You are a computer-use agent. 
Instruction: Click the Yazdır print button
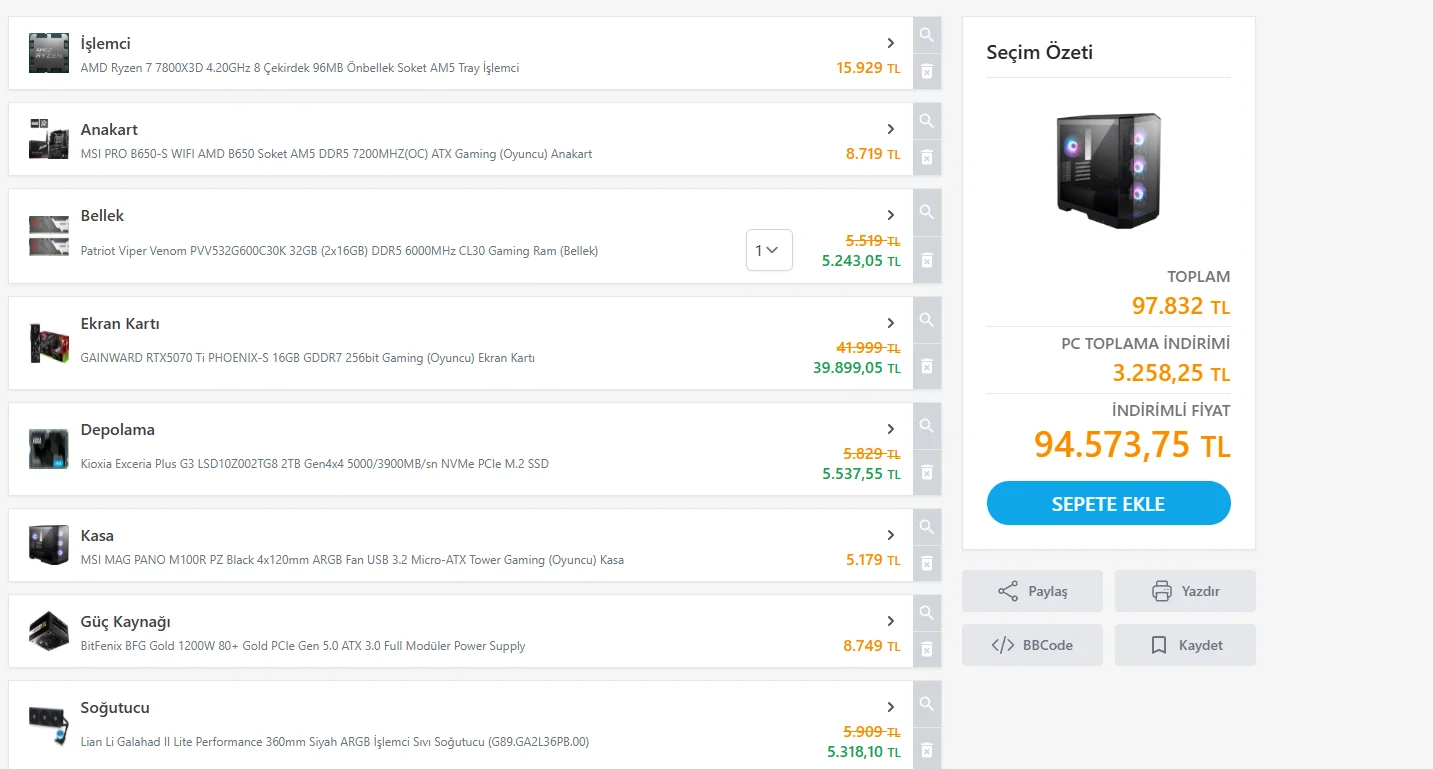[1185, 591]
